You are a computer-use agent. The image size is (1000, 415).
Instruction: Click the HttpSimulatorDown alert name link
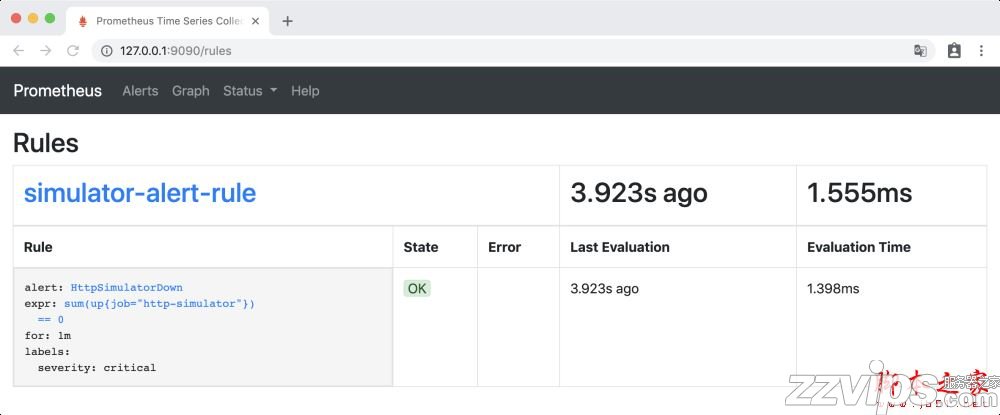coord(126,288)
